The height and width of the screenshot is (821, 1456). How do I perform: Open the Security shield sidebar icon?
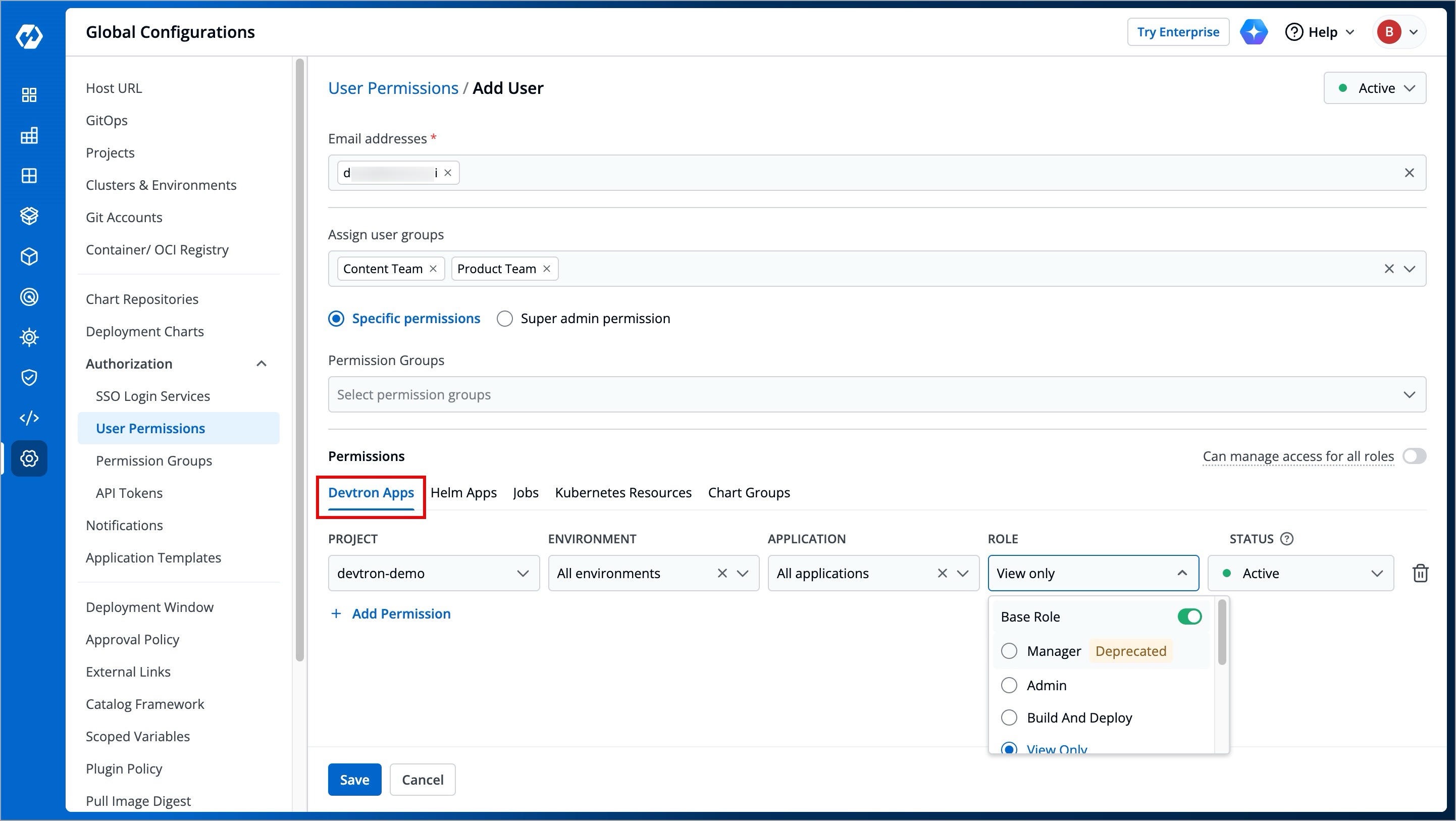pyautogui.click(x=29, y=377)
